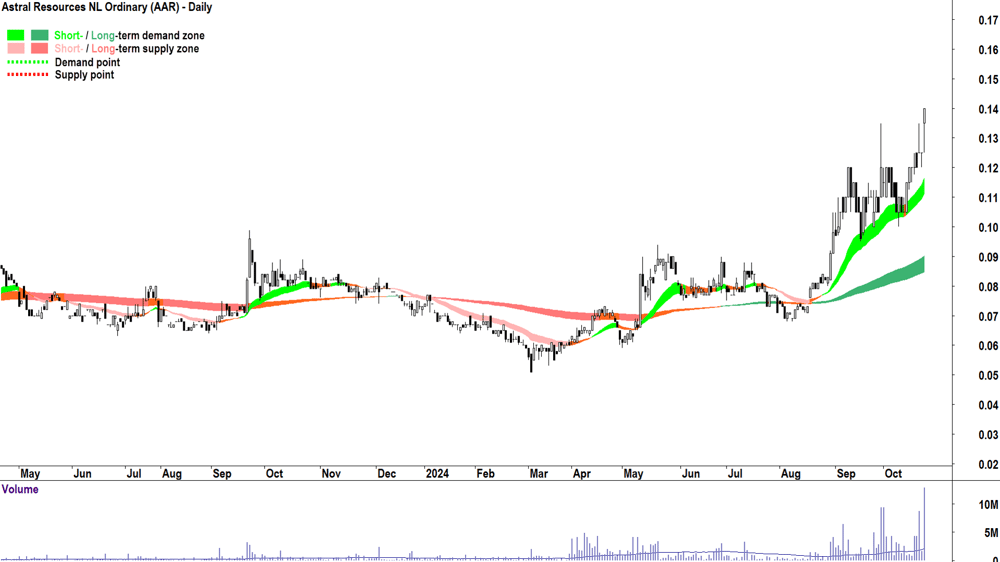
Task: Select the 2024 year marker on time axis
Action: pos(437,473)
